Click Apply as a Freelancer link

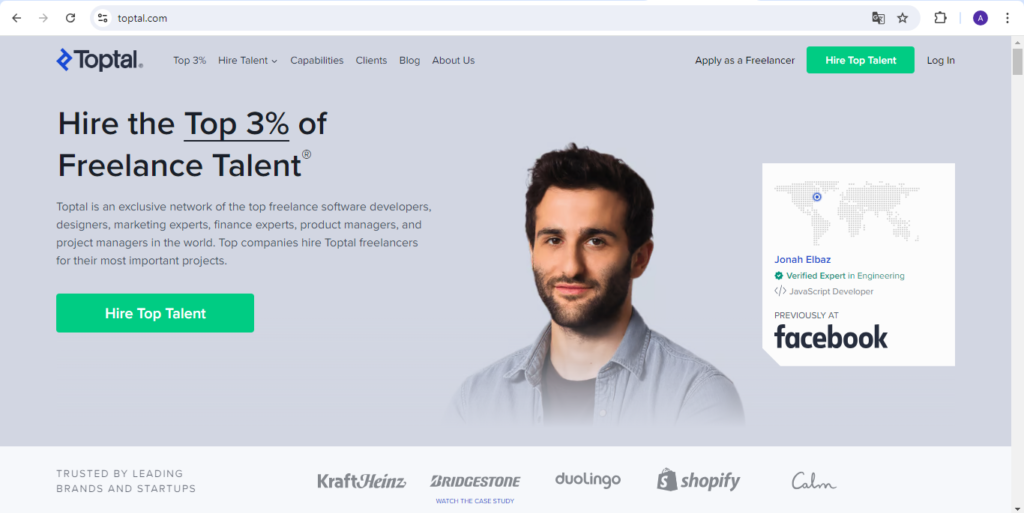pyautogui.click(x=744, y=60)
